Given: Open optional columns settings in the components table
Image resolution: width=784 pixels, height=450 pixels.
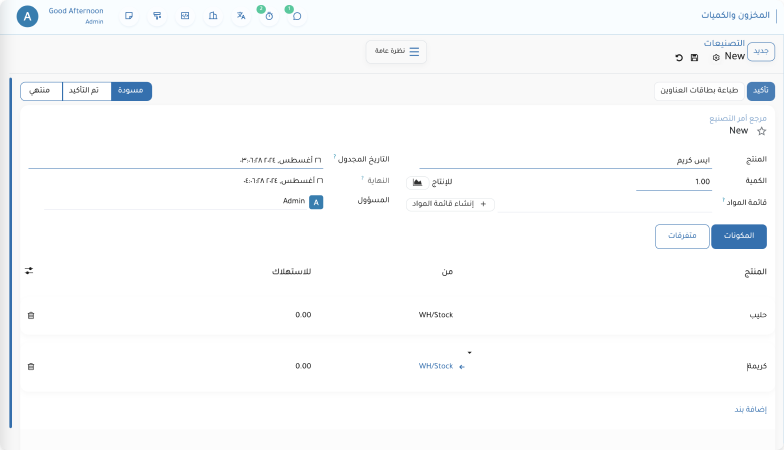Looking at the screenshot, I should 30,271.
